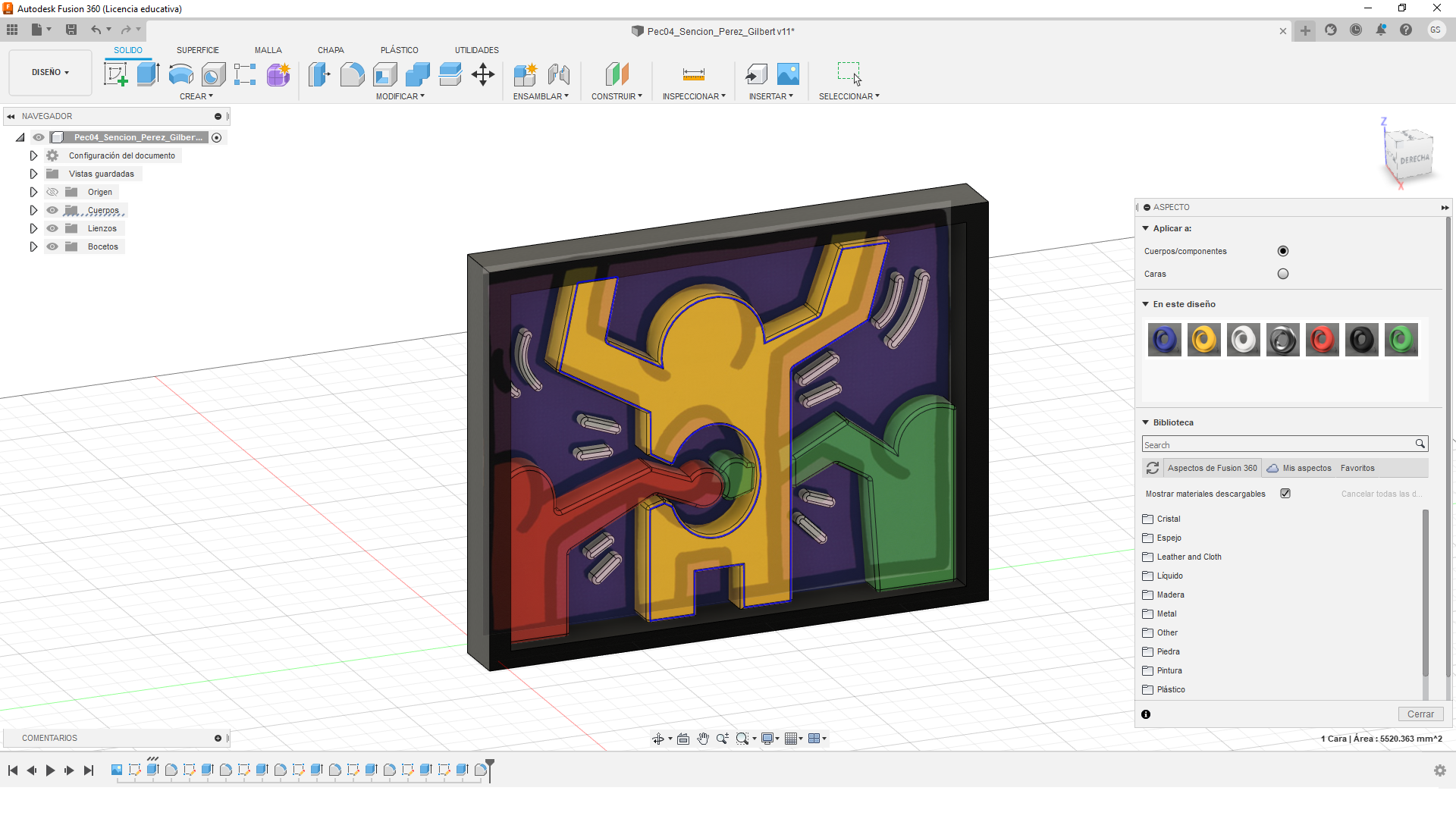
Task: Open the SÓLIDO tab in ribbon
Action: (x=127, y=50)
